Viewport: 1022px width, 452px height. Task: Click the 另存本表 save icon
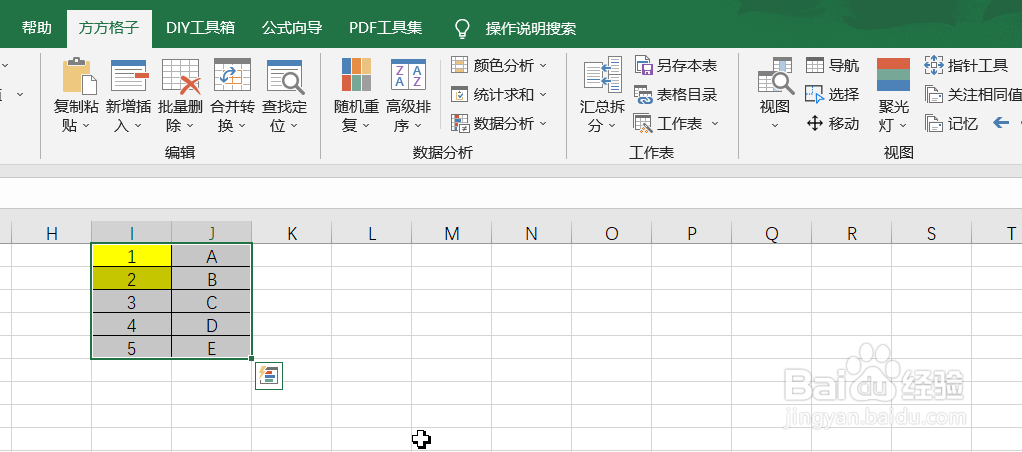tap(643, 65)
